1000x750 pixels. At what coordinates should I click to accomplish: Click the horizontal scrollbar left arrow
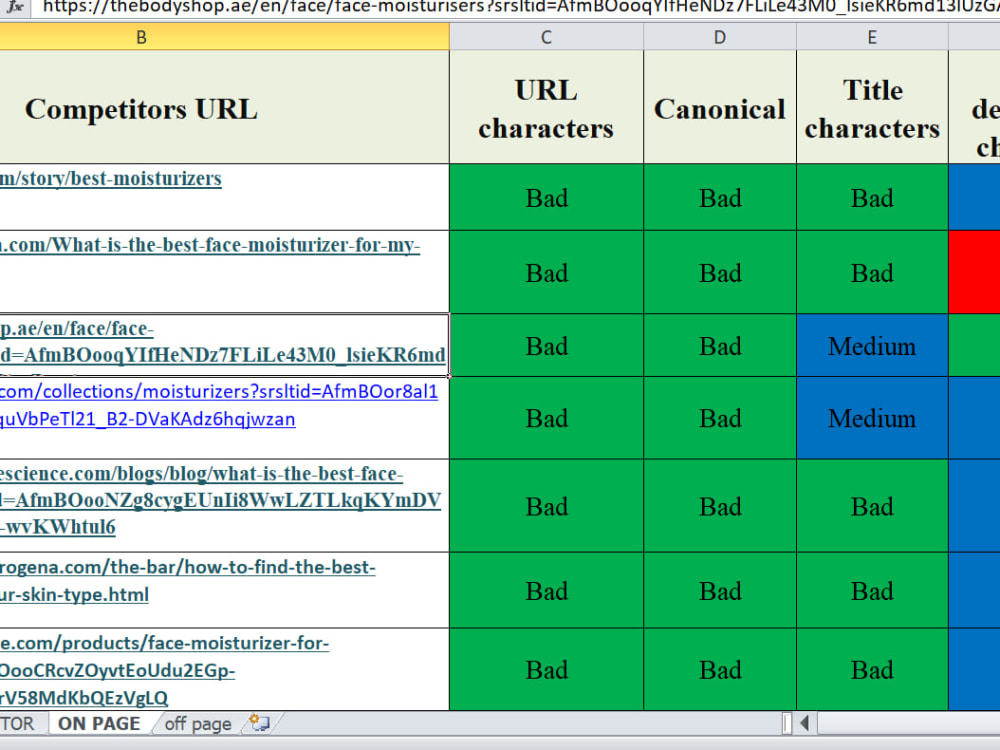click(805, 723)
